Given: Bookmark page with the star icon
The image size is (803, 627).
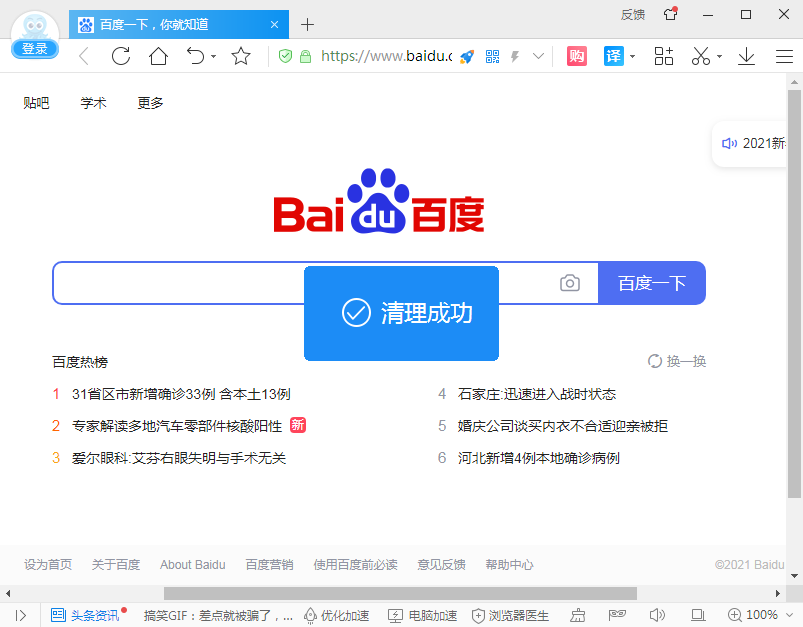Looking at the screenshot, I should 241,56.
